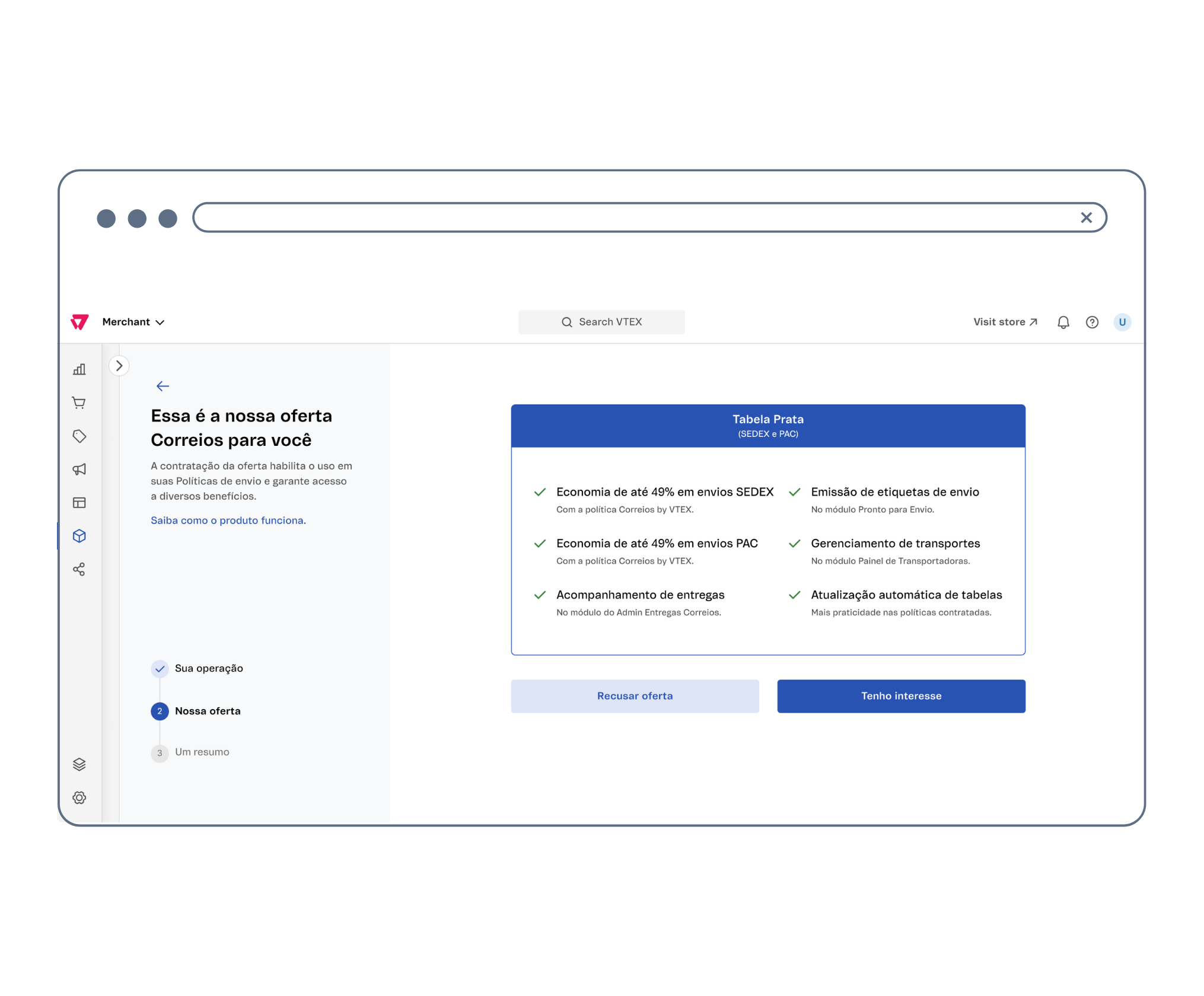1204x996 pixels.
Task: Click the Search VTEX field
Action: tap(601, 322)
